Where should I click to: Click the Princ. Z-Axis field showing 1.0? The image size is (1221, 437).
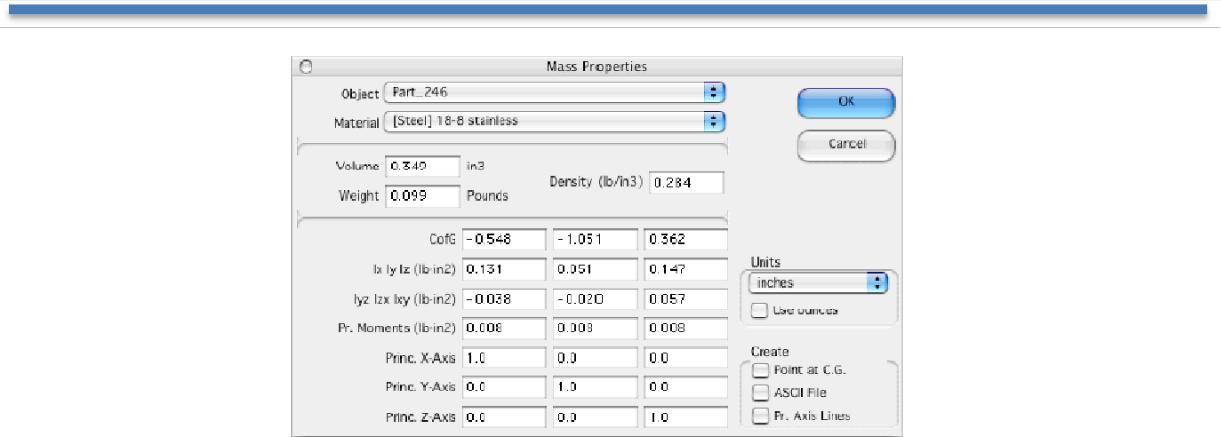pos(685,415)
